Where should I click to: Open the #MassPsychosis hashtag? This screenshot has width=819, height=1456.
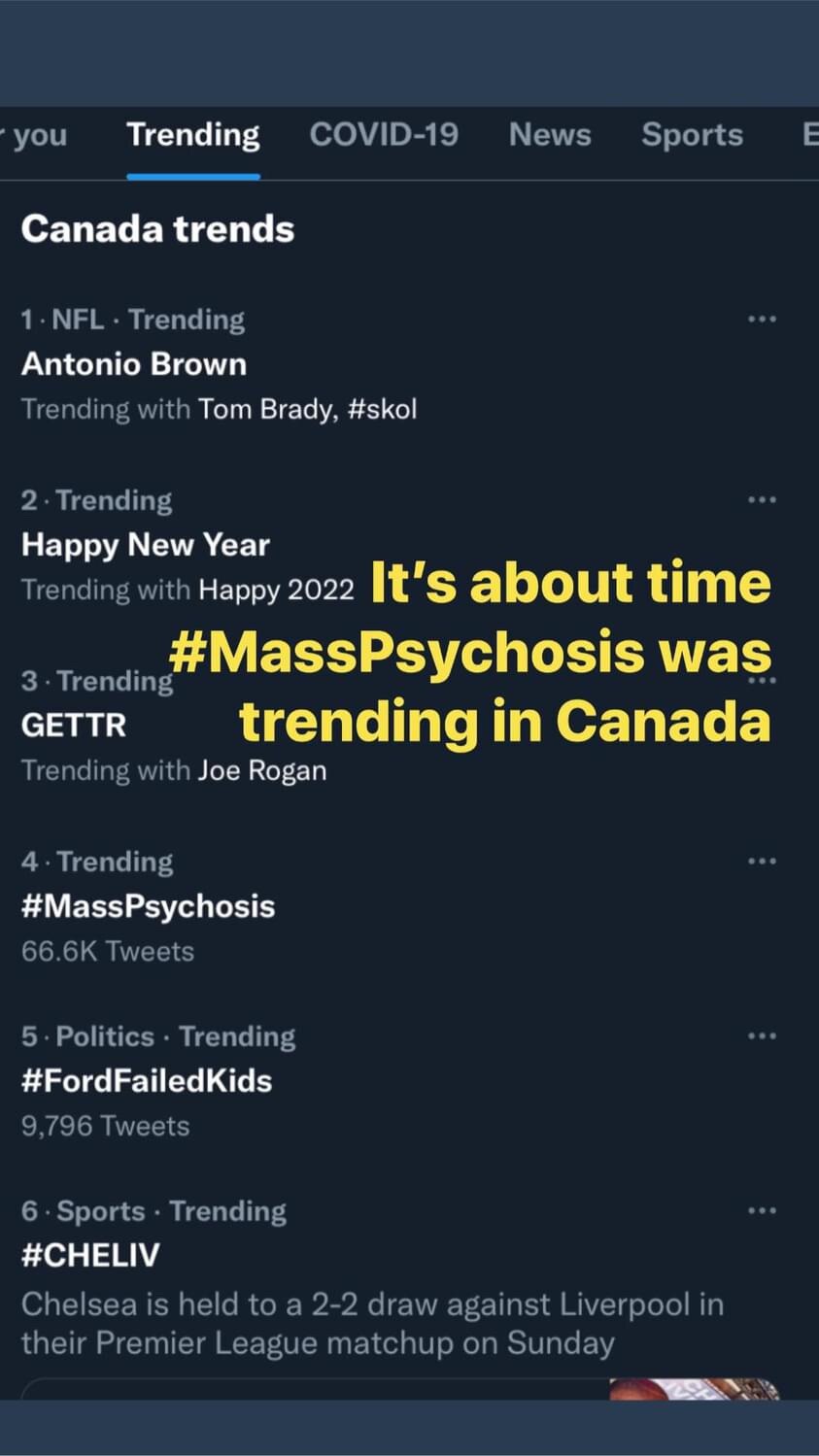tap(148, 905)
